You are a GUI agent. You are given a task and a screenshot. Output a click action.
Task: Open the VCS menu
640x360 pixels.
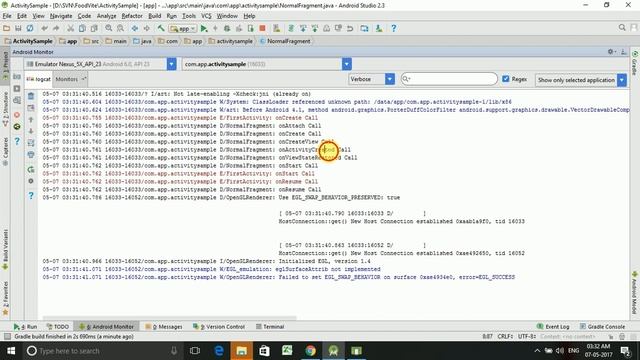(x=206, y=16)
